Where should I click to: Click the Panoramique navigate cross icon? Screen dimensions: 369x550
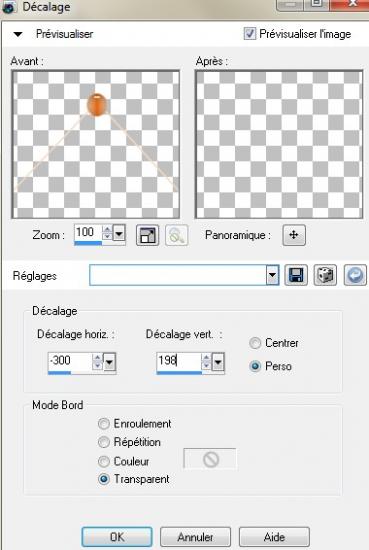294,235
